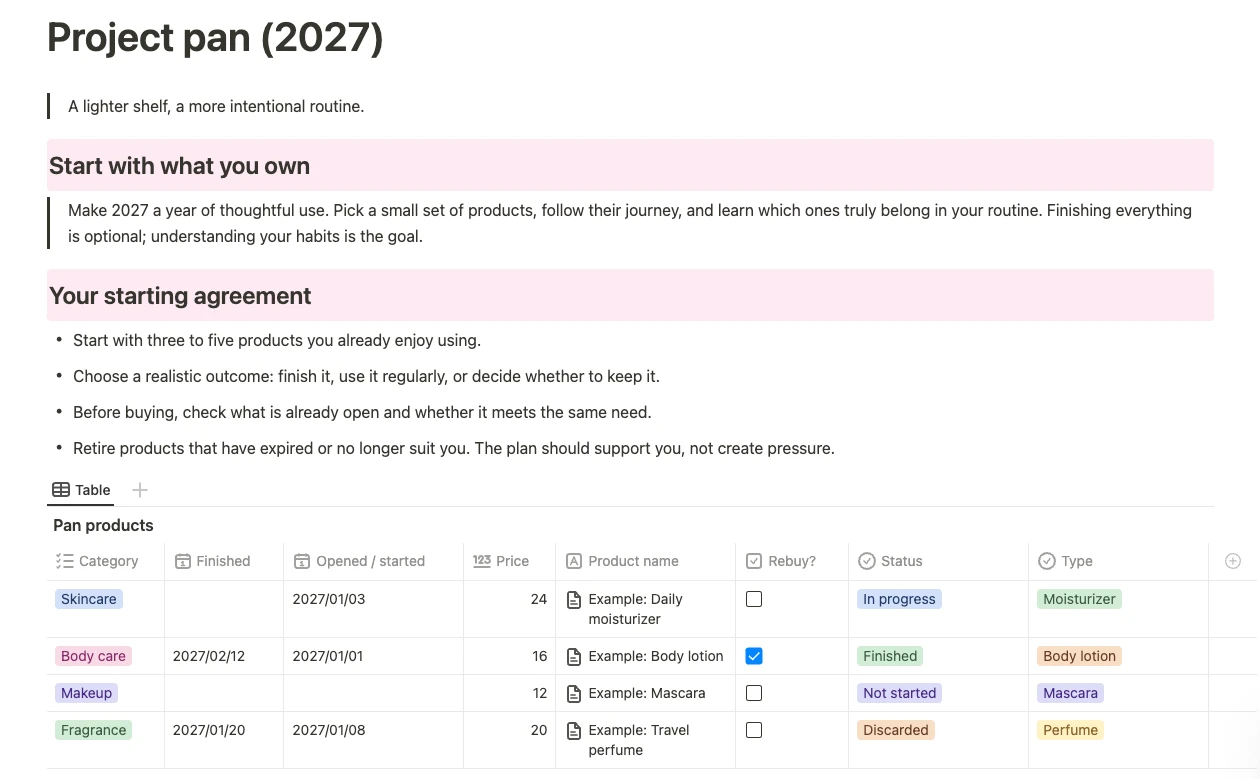The width and height of the screenshot is (1260, 779).
Task: Click the Status column circle icon
Action: [x=867, y=561]
